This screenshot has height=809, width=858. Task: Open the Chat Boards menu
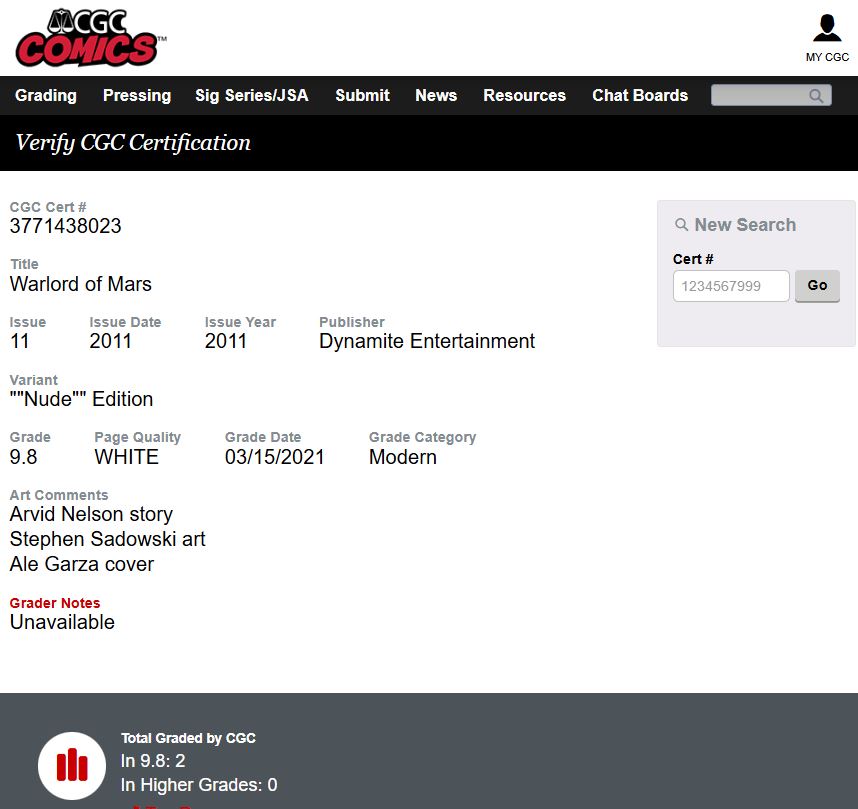(640, 95)
